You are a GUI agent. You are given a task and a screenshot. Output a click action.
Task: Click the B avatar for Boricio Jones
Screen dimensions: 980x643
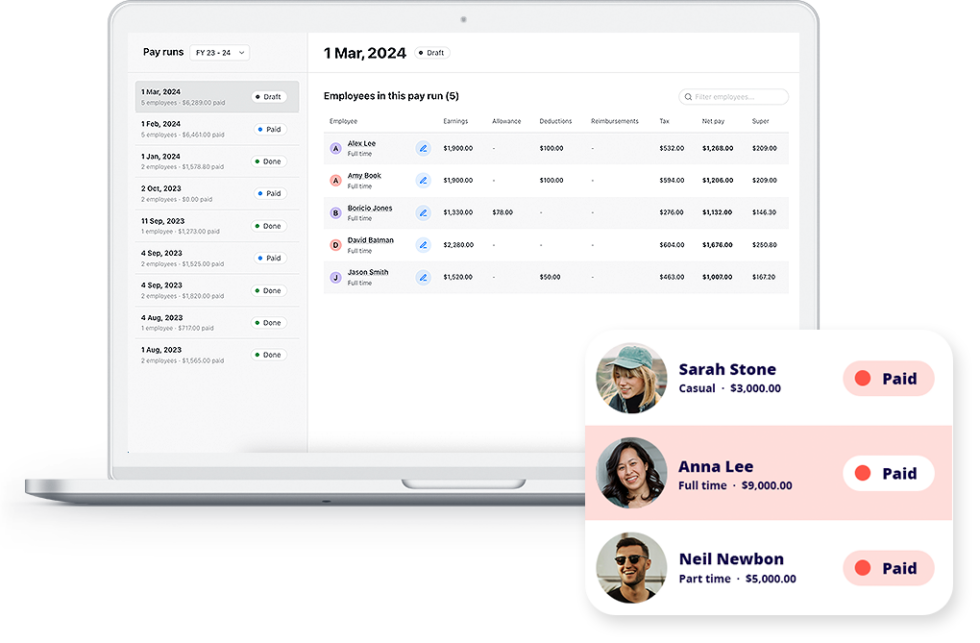[x=336, y=213]
